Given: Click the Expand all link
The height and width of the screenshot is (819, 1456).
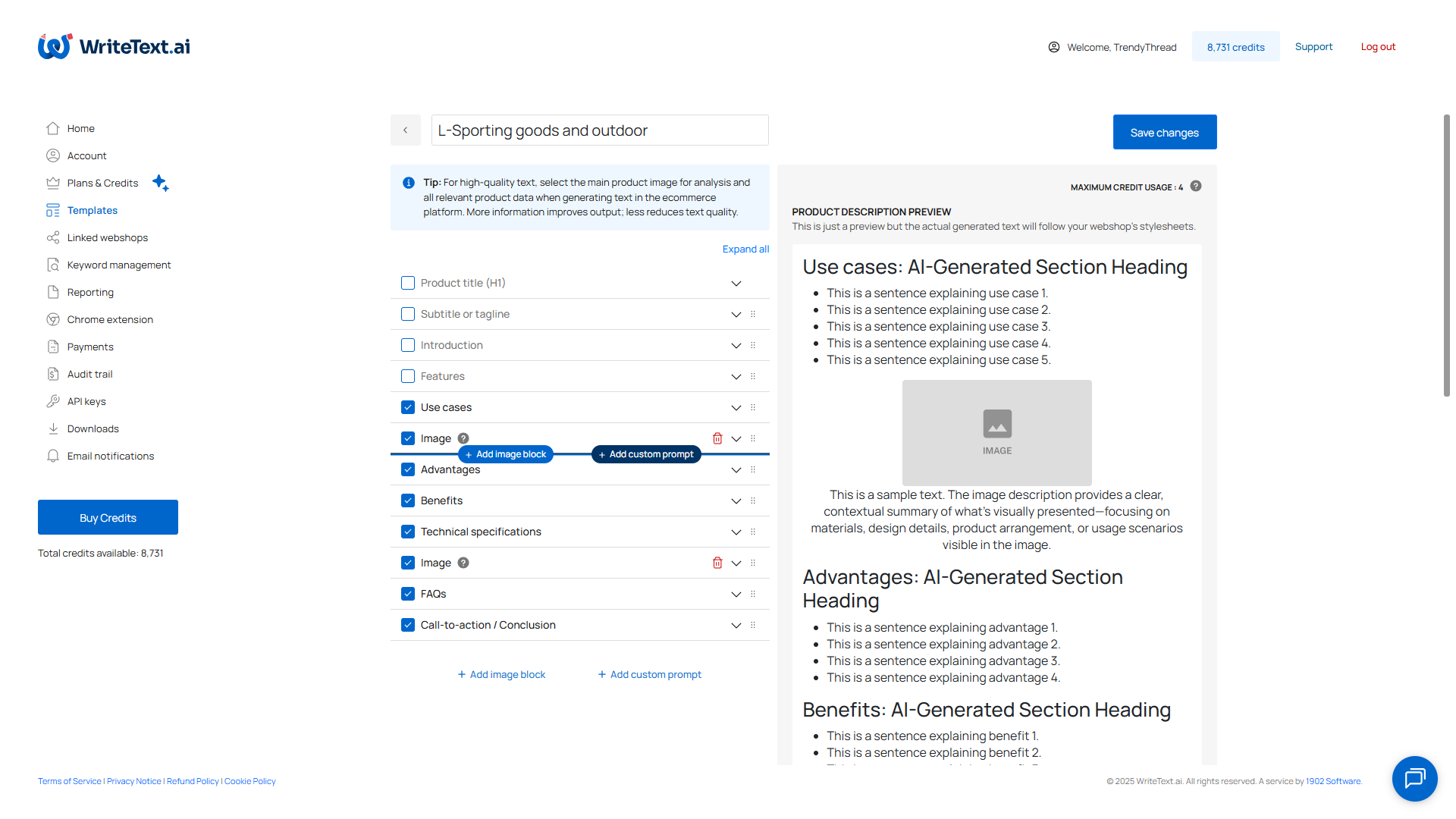Looking at the screenshot, I should pos(745,249).
